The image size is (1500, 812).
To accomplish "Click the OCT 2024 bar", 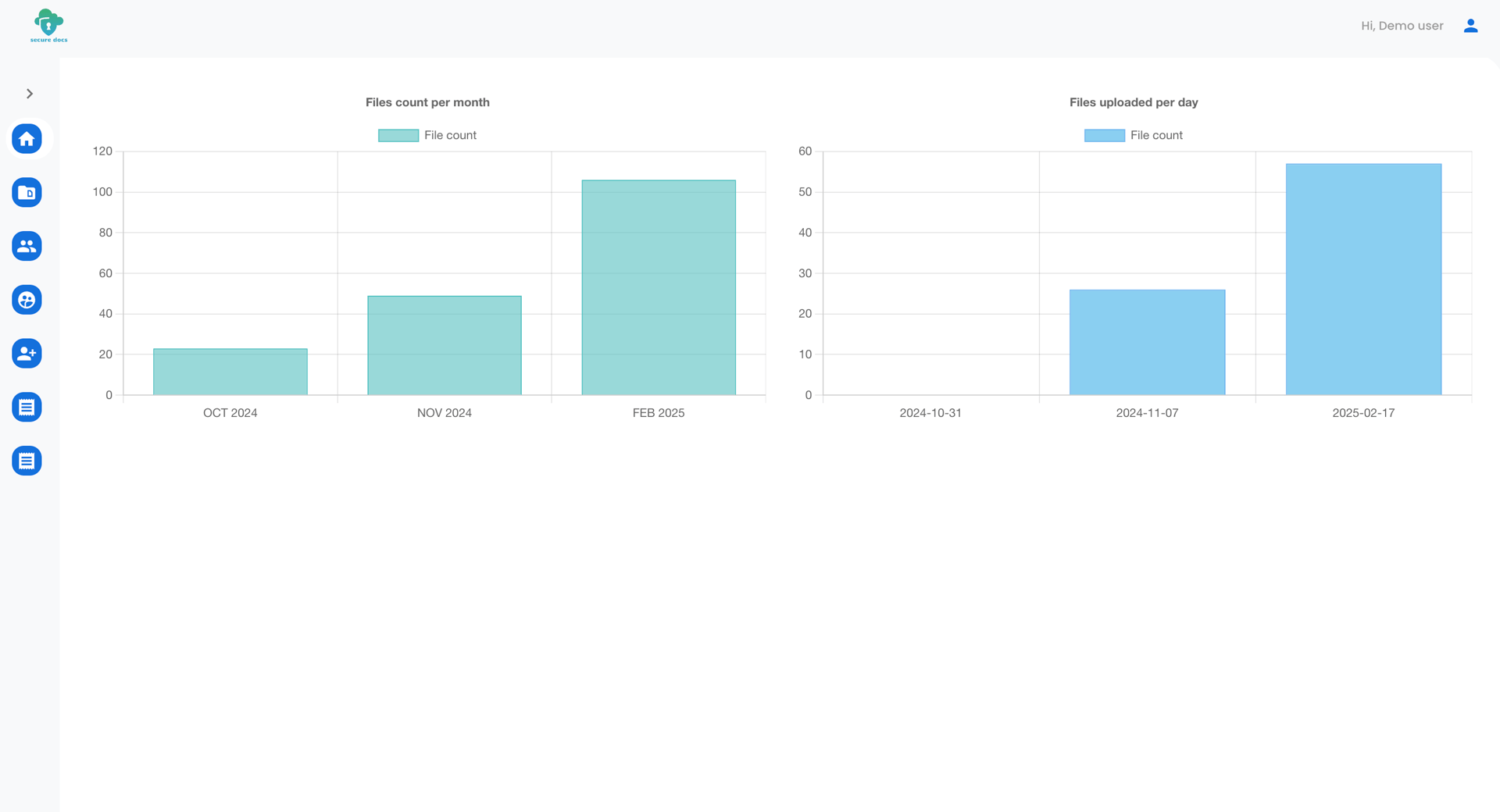I will 230,372.
